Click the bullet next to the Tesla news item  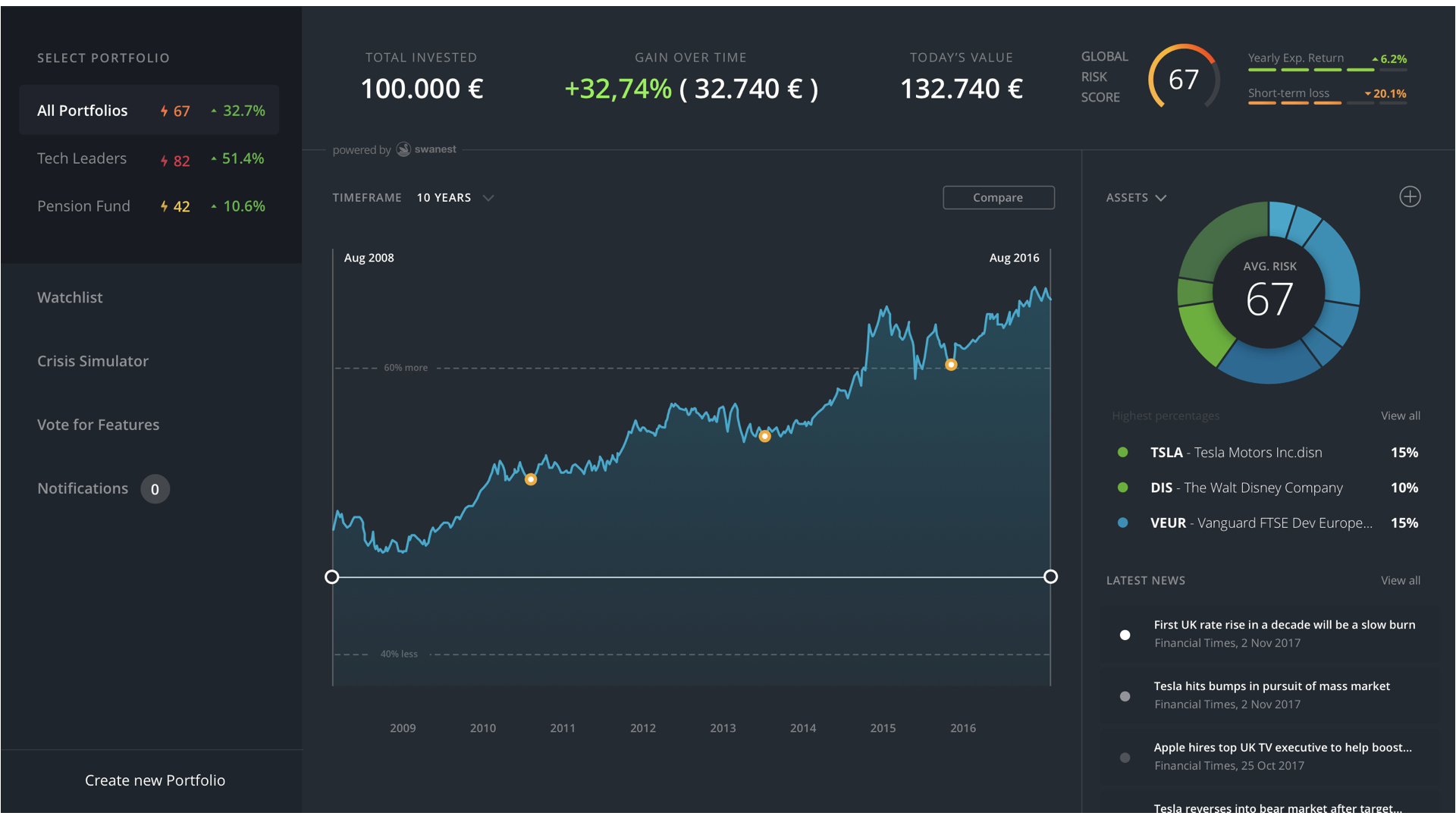coord(1124,695)
